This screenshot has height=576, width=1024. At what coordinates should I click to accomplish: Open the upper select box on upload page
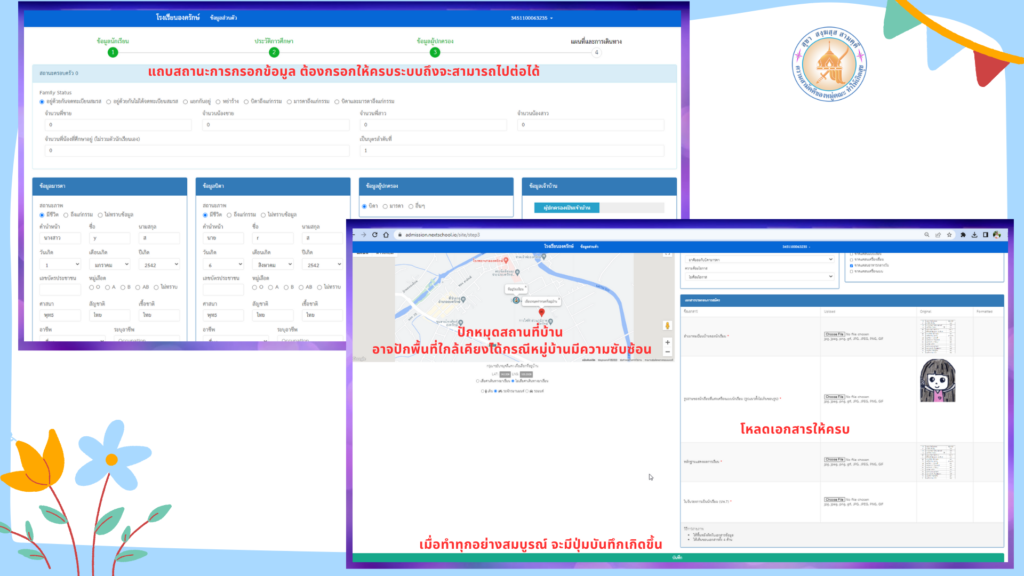760,260
